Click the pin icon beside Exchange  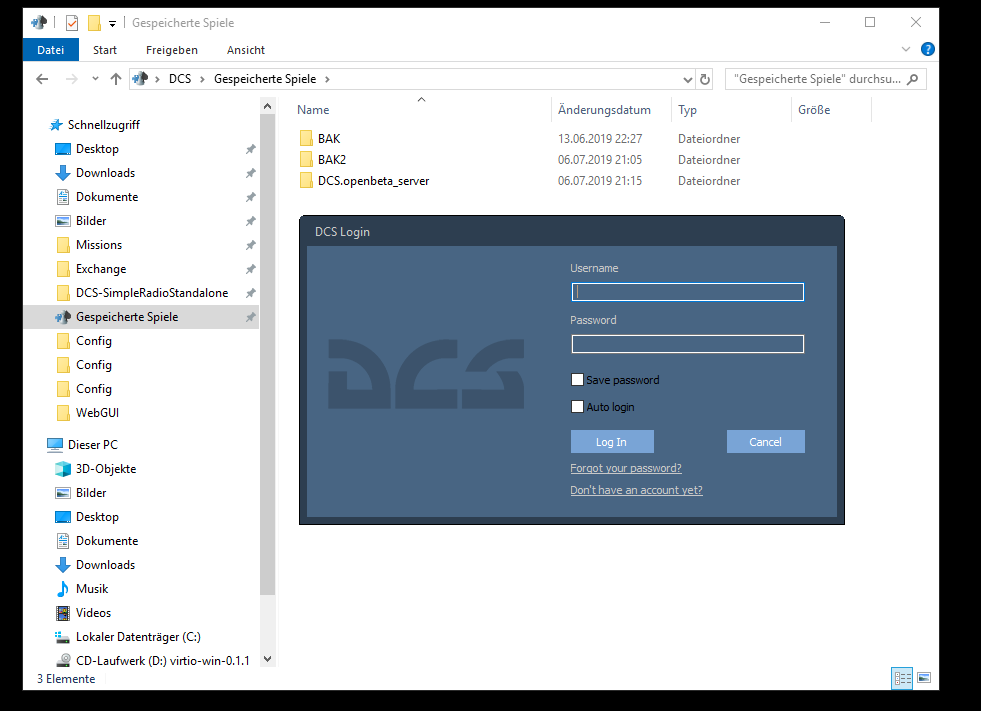pos(250,269)
